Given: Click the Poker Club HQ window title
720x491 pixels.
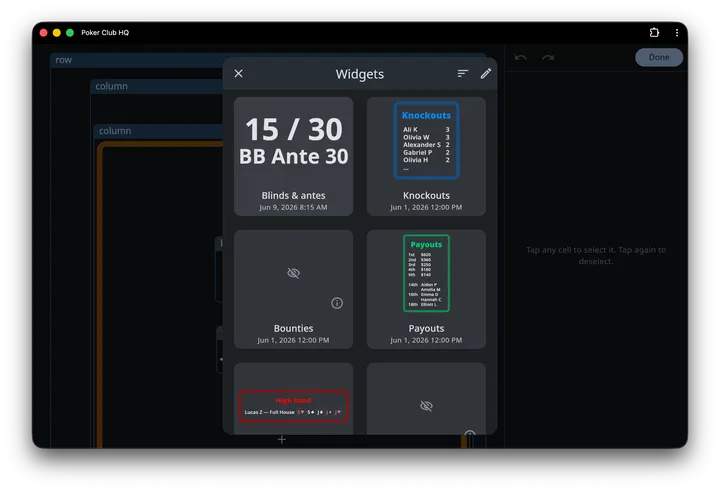Looking at the screenshot, I should pyautogui.click(x=105, y=33).
